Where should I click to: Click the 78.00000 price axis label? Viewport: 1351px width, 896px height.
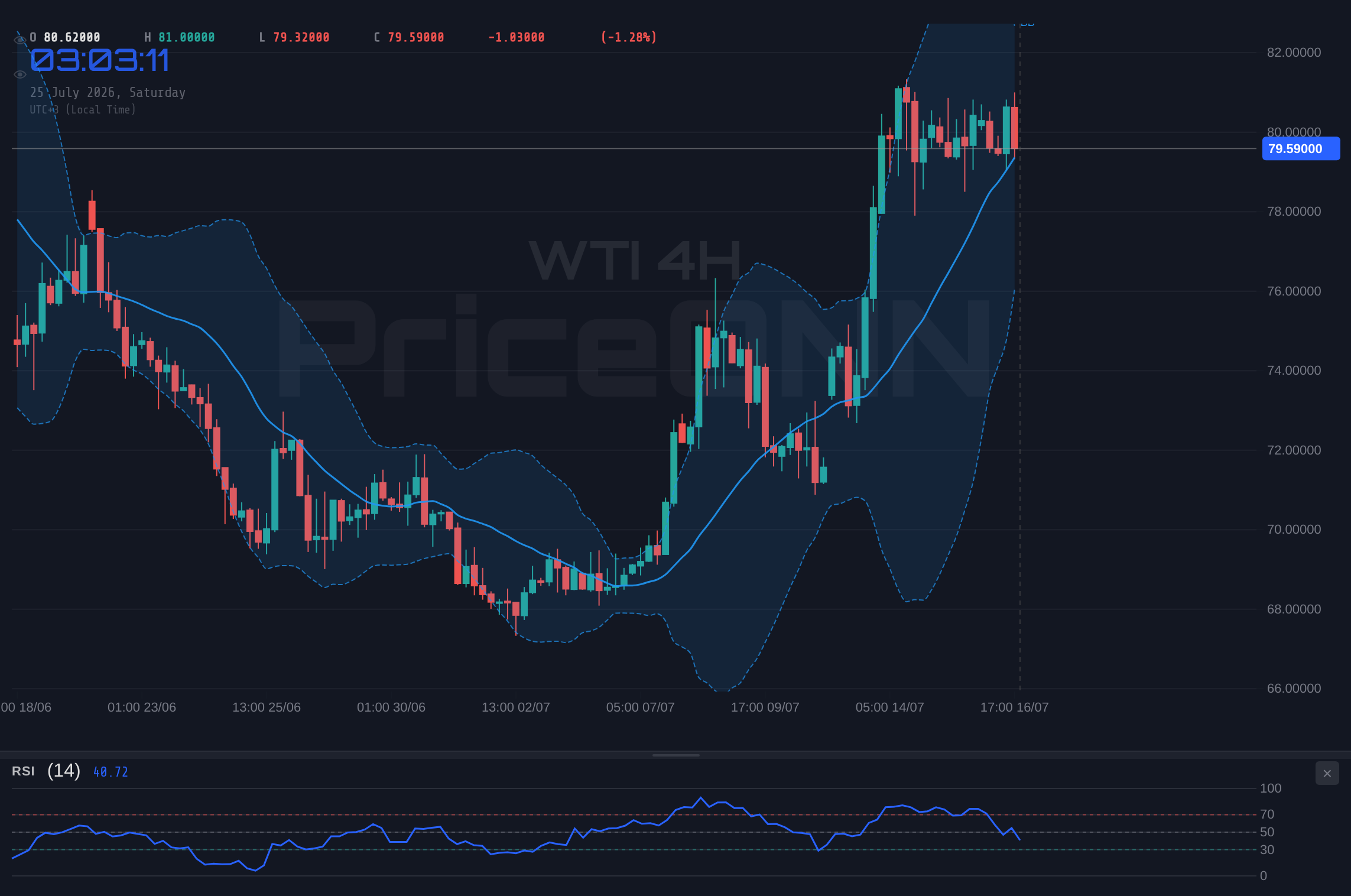[1294, 212]
